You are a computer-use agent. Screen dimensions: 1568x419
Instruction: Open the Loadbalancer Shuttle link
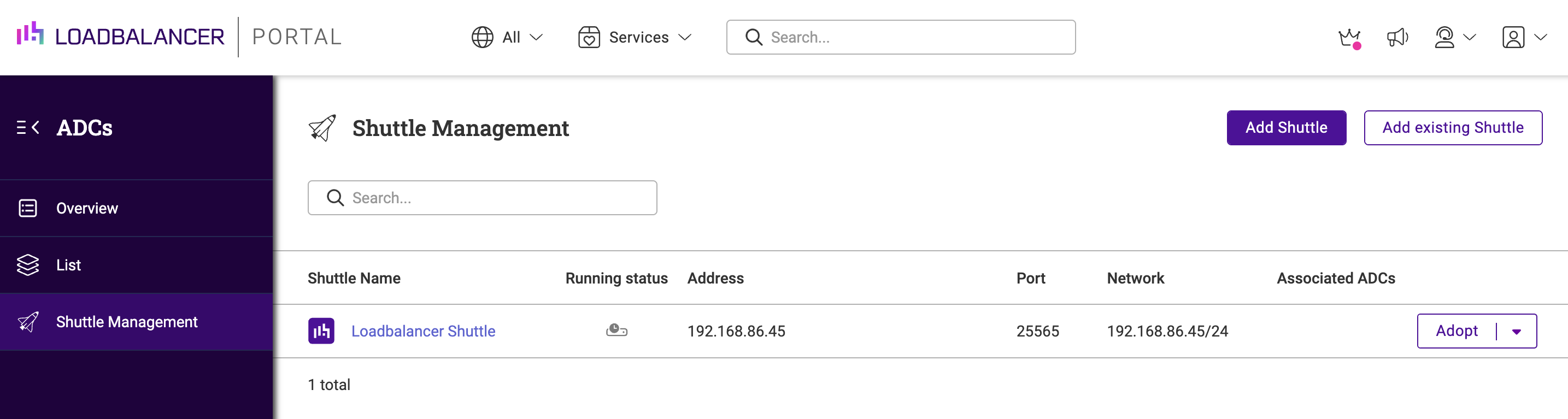coord(424,331)
